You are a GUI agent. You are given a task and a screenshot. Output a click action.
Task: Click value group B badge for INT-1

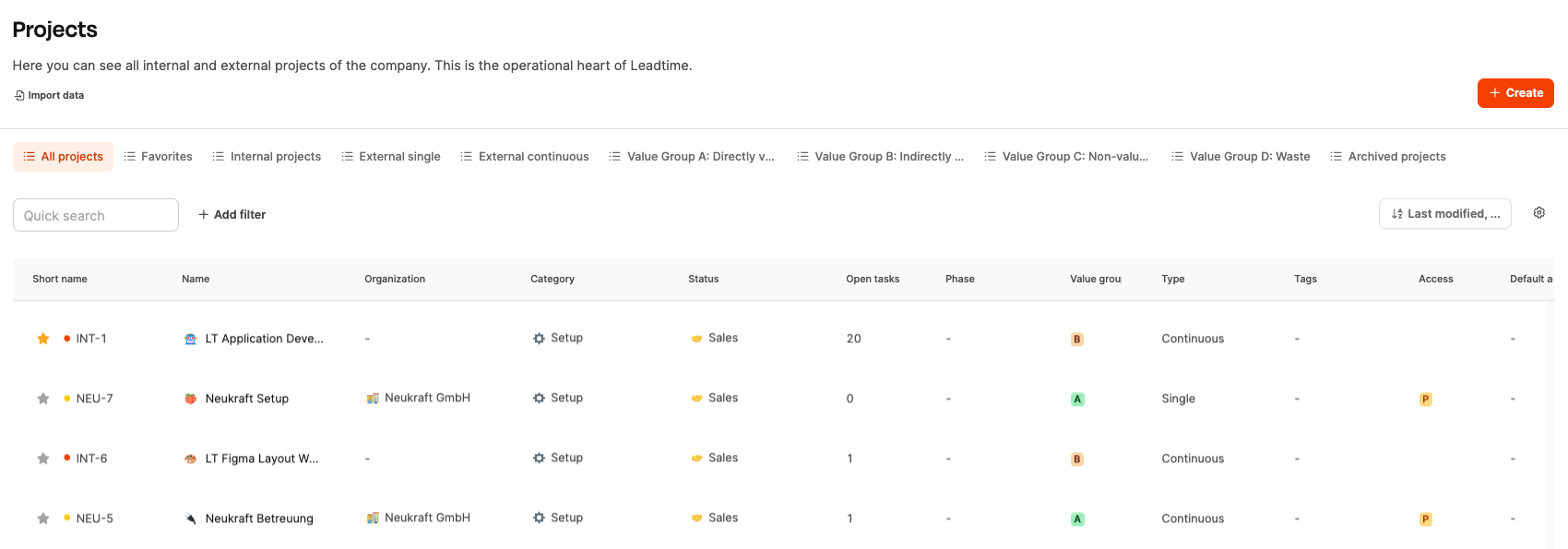(1076, 340)
